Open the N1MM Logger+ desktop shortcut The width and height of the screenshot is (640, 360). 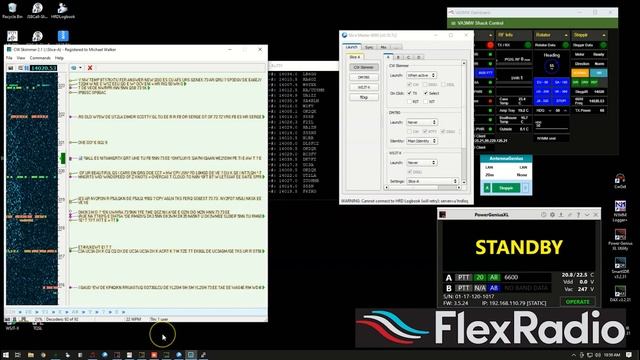[x=620, y=211]
